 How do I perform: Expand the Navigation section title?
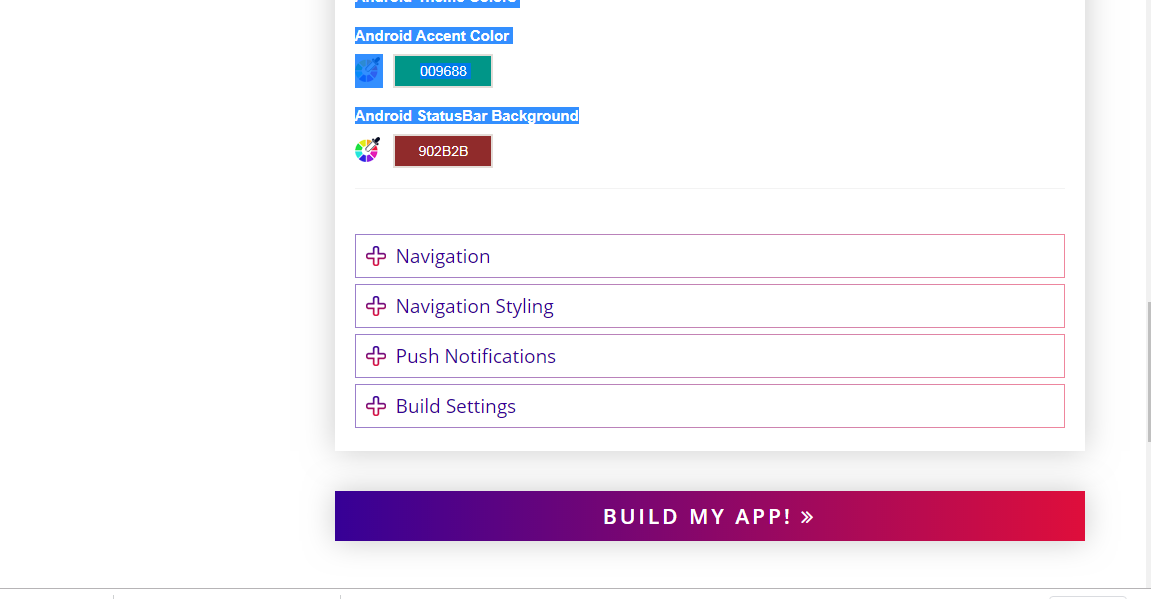coord(443,256)
